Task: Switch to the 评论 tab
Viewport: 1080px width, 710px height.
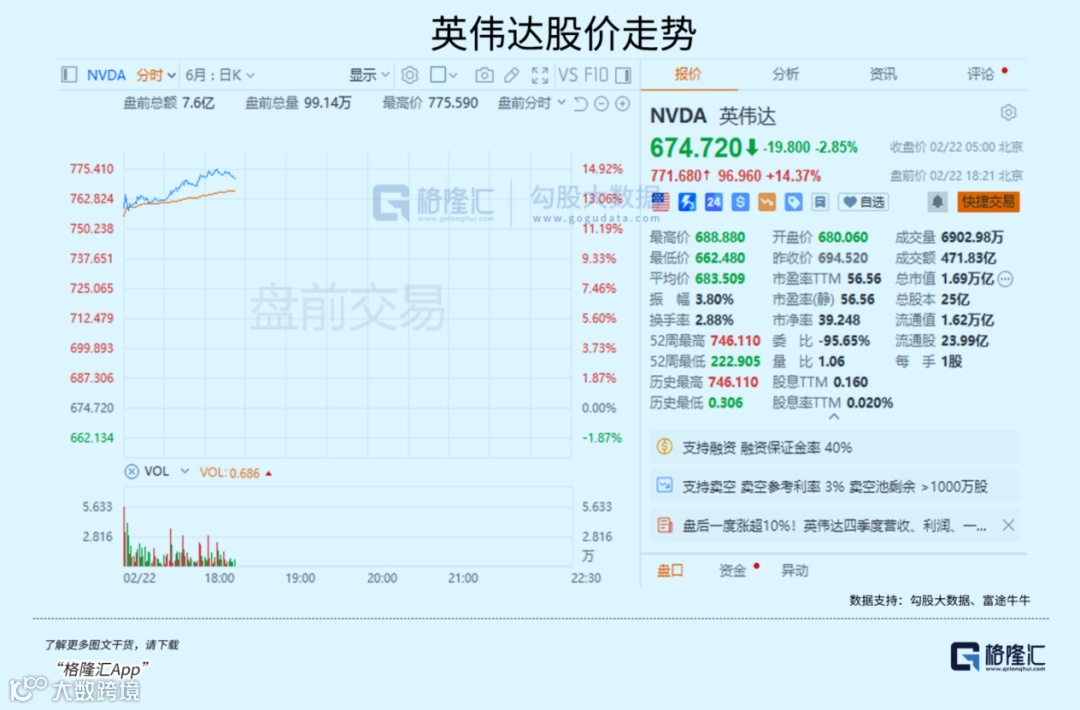Action: click(x=981, y=74)
